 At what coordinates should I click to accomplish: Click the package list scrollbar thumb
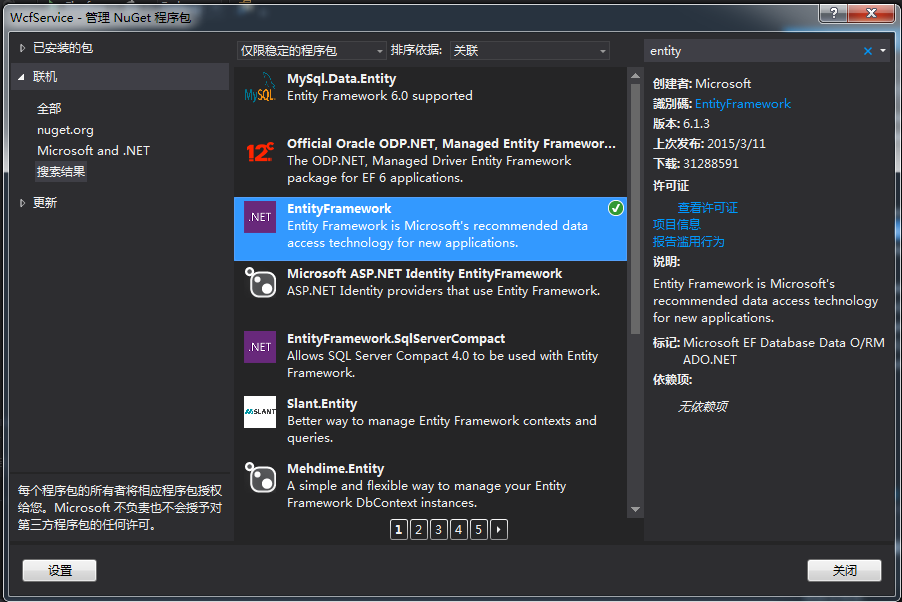635,209
